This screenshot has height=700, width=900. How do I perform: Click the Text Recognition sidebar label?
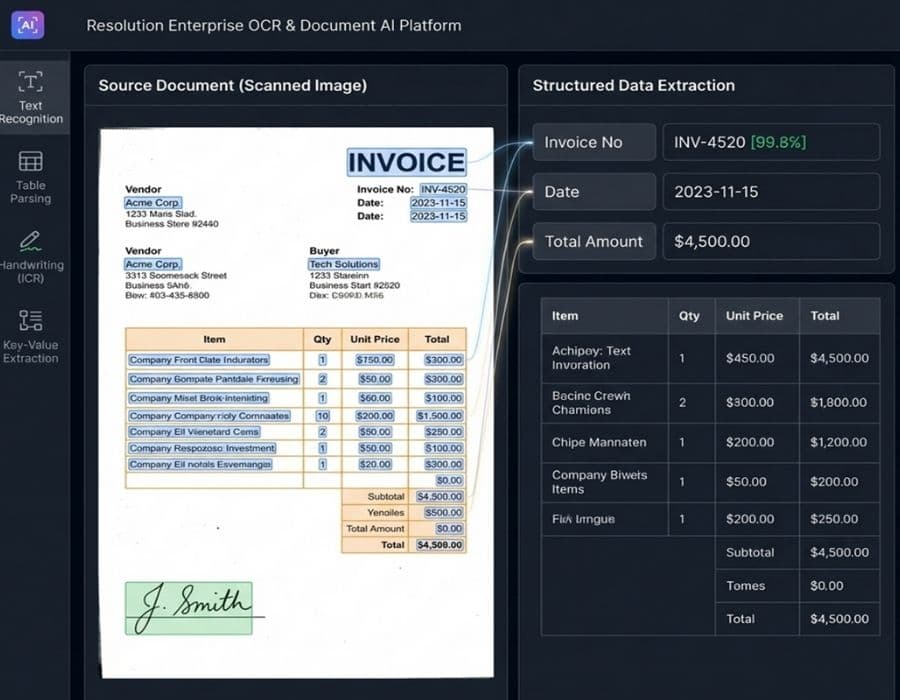click(x=31, y=112)
